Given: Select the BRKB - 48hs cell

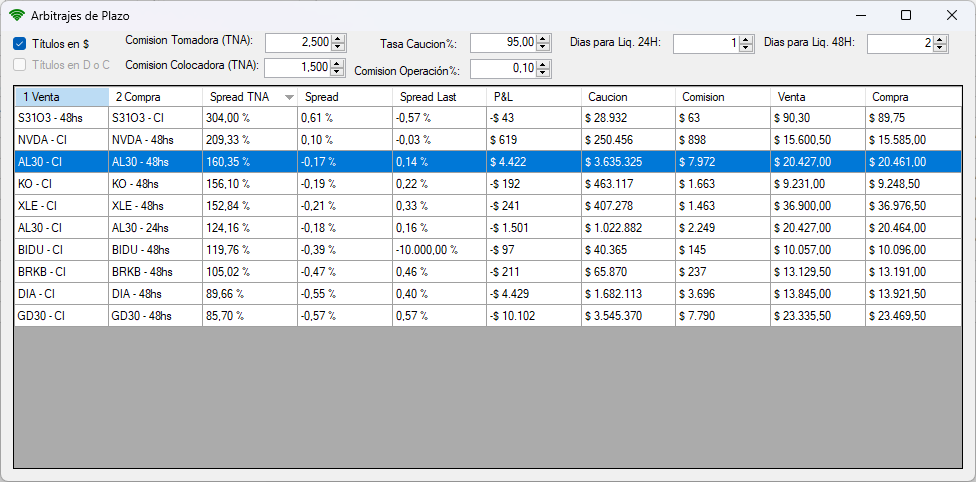Looking at the screenshot, I should (x=156, y=272).
